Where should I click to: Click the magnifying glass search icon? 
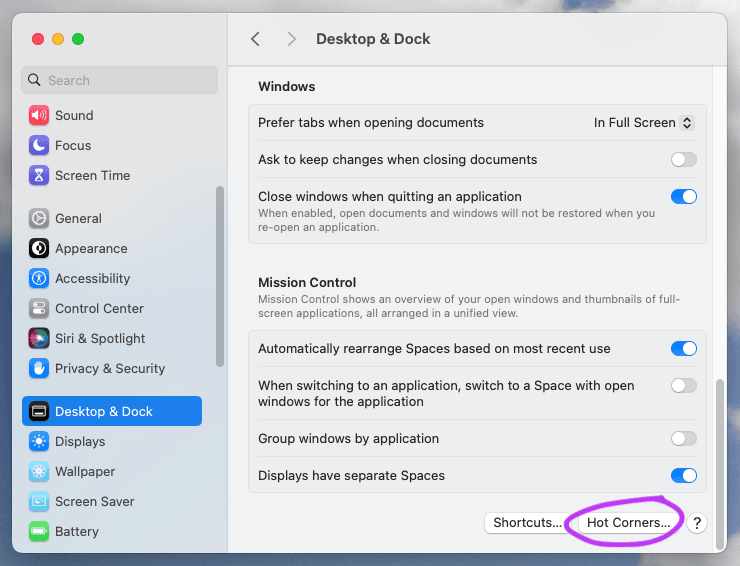(x=34, y=80)
